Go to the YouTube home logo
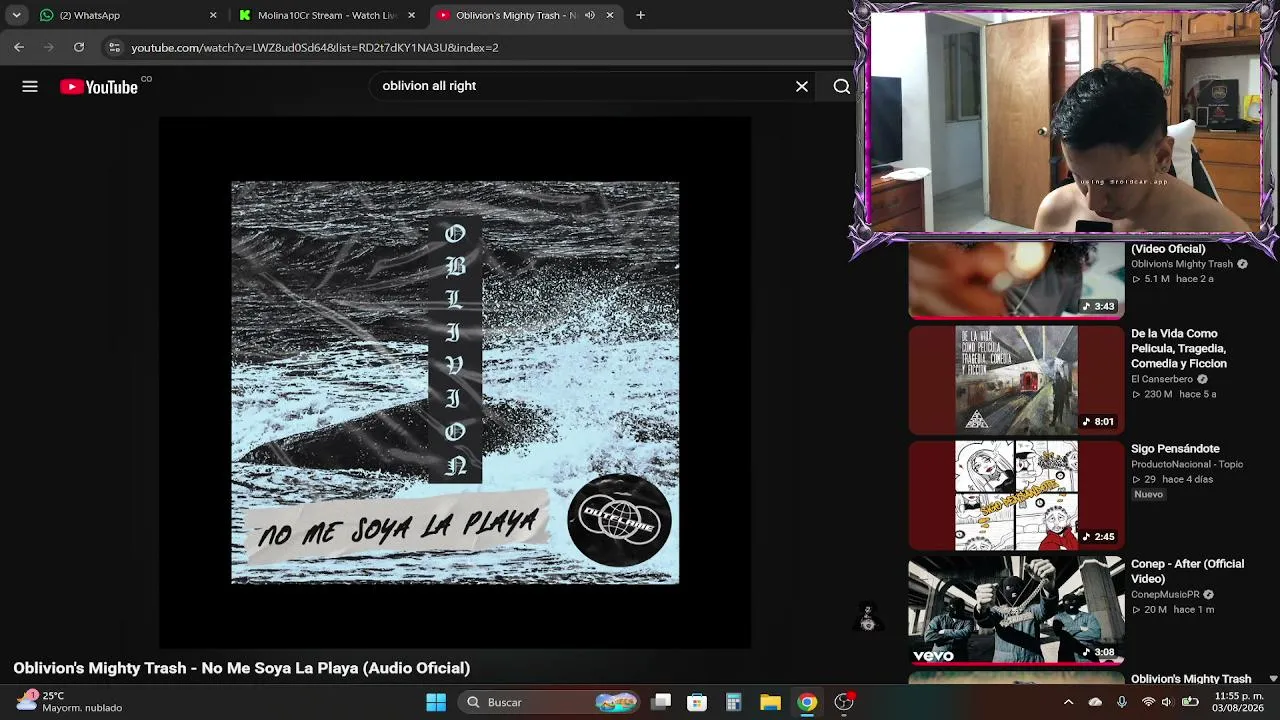 pyautogui.click(x=99, y=87)
